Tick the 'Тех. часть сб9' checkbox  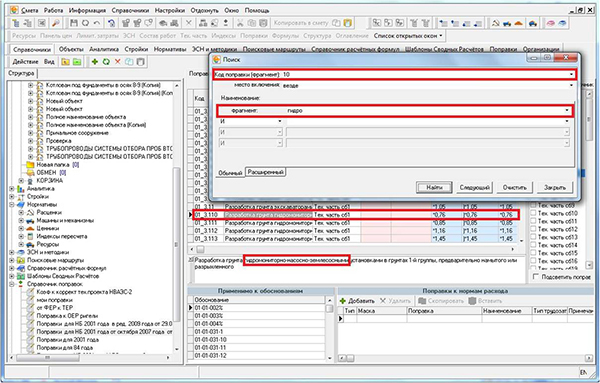tap(533, 206)
